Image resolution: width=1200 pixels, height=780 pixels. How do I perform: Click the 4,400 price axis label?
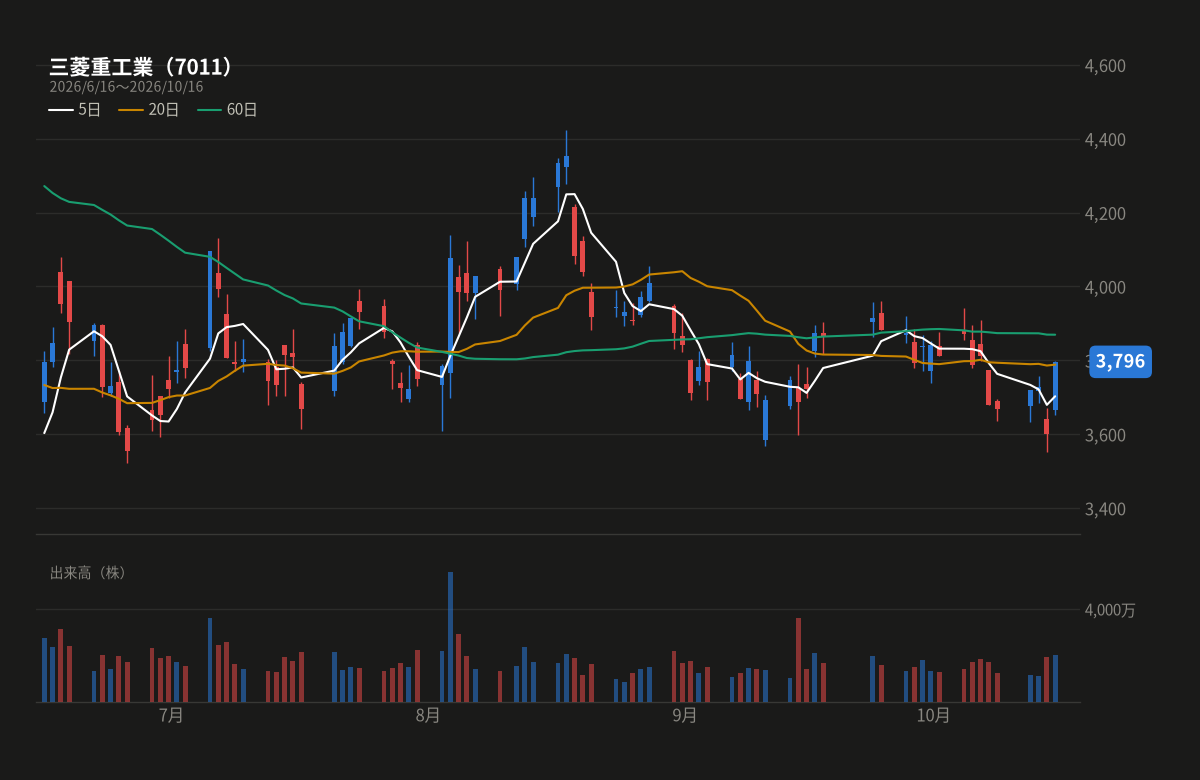pyautogui.click(x=1105, y=140)
